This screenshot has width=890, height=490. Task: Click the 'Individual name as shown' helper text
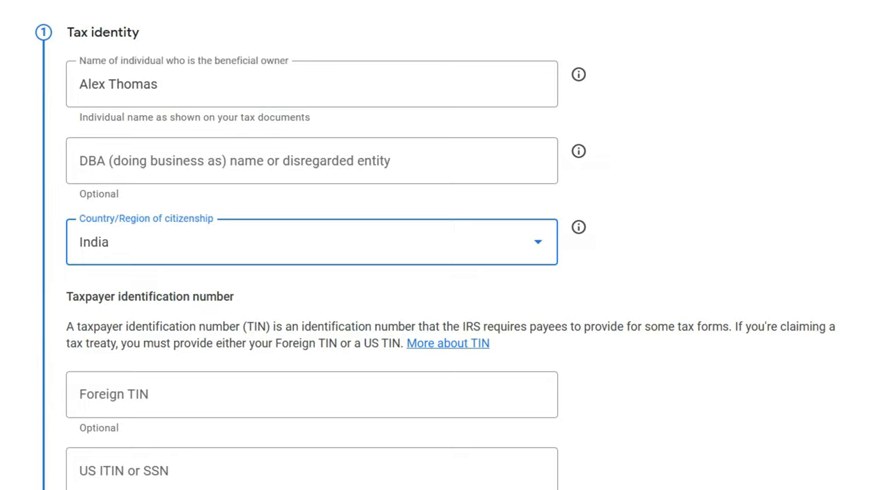(x=194, y=118)
